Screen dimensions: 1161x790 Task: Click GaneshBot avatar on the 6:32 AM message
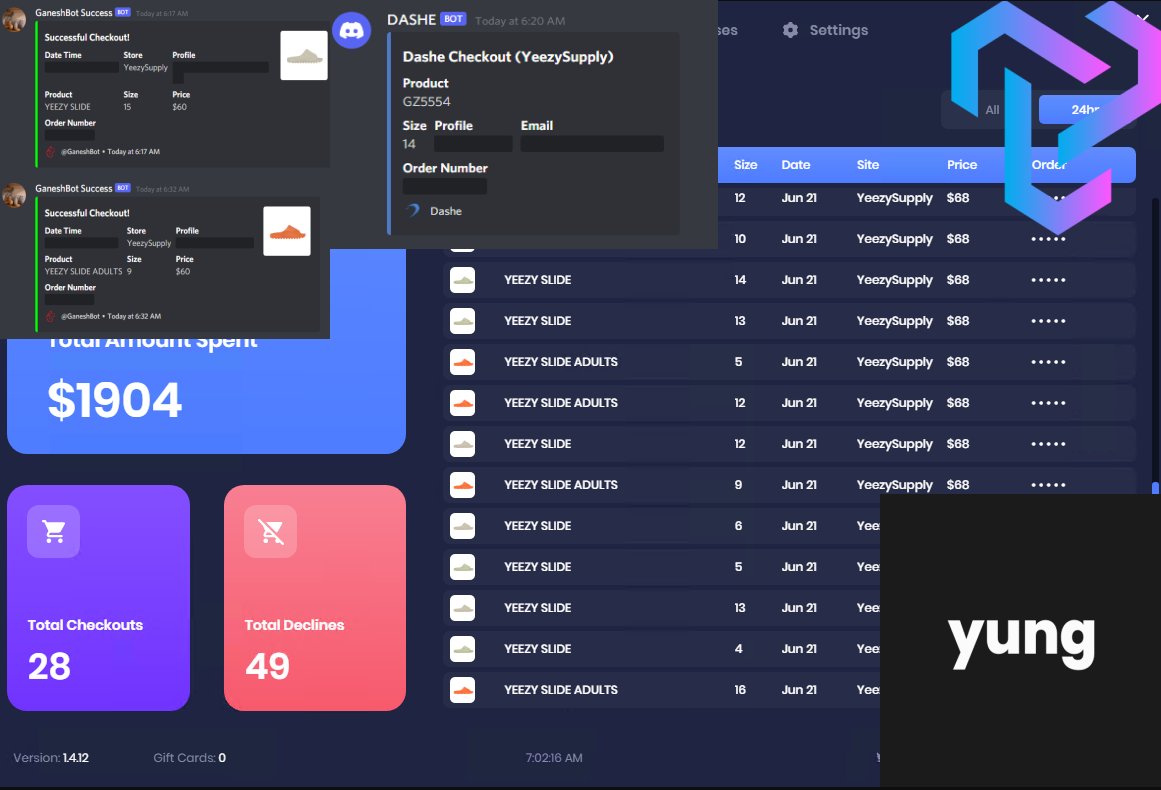(14, 195)
